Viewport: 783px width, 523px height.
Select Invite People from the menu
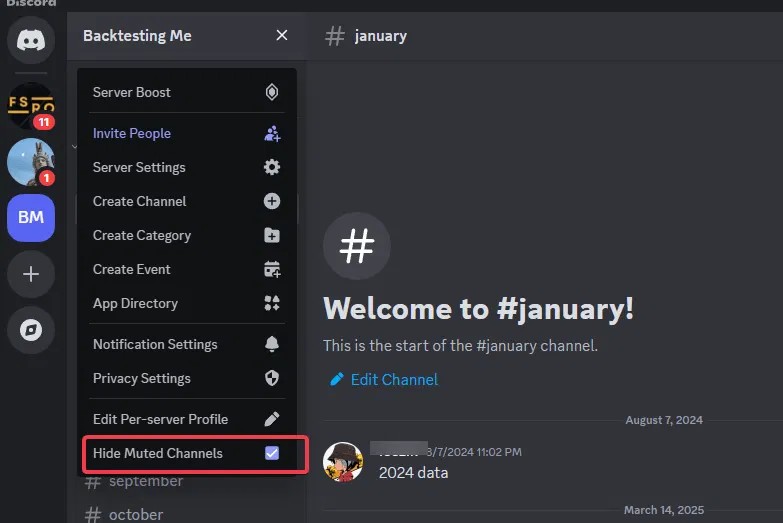click(132, 133)
